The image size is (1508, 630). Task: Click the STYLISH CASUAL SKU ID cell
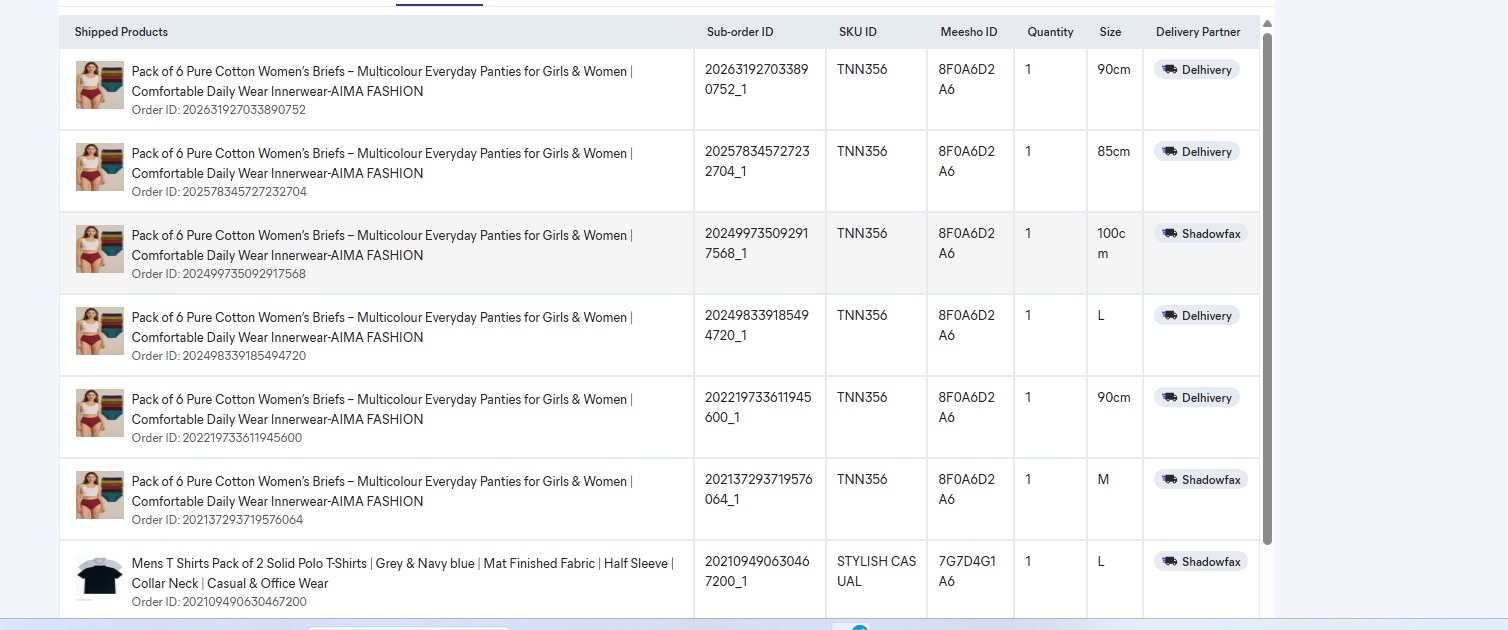coord(876,571)
